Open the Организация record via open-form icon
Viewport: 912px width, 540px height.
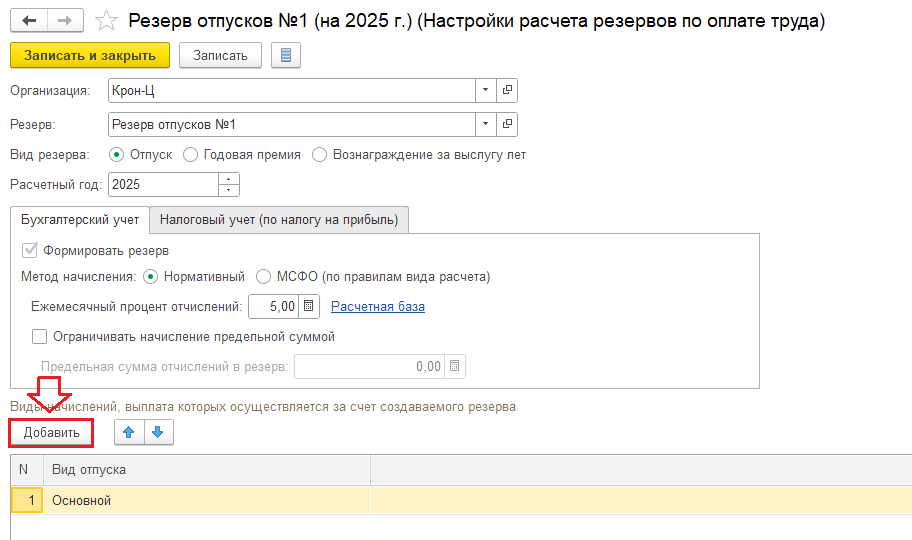(x=507, y=91)
